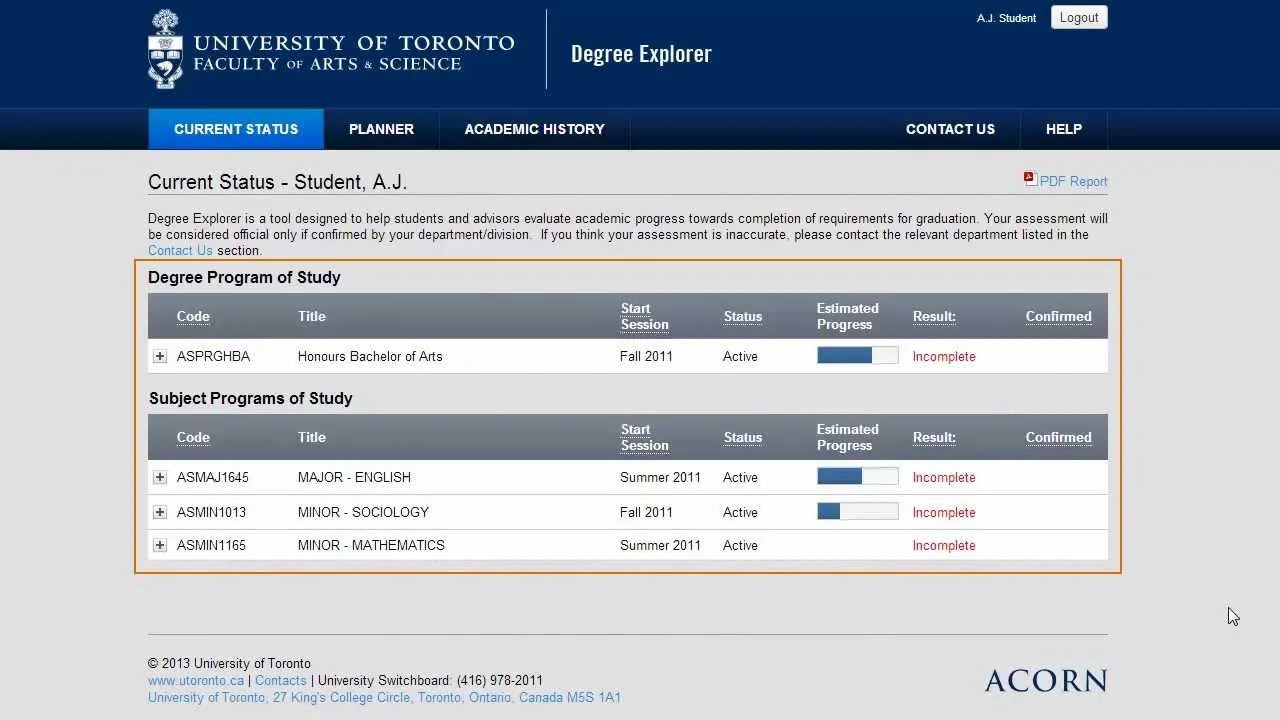
Task: Sort degree table by Code header
Action: point(193,316)
